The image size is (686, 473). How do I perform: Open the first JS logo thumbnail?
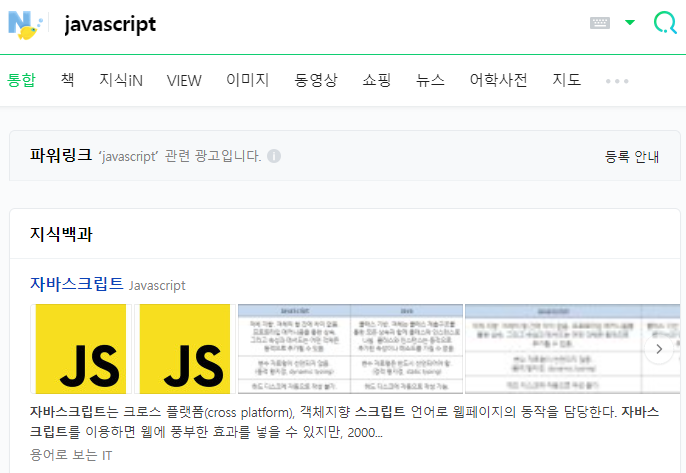tap(80, 349)
